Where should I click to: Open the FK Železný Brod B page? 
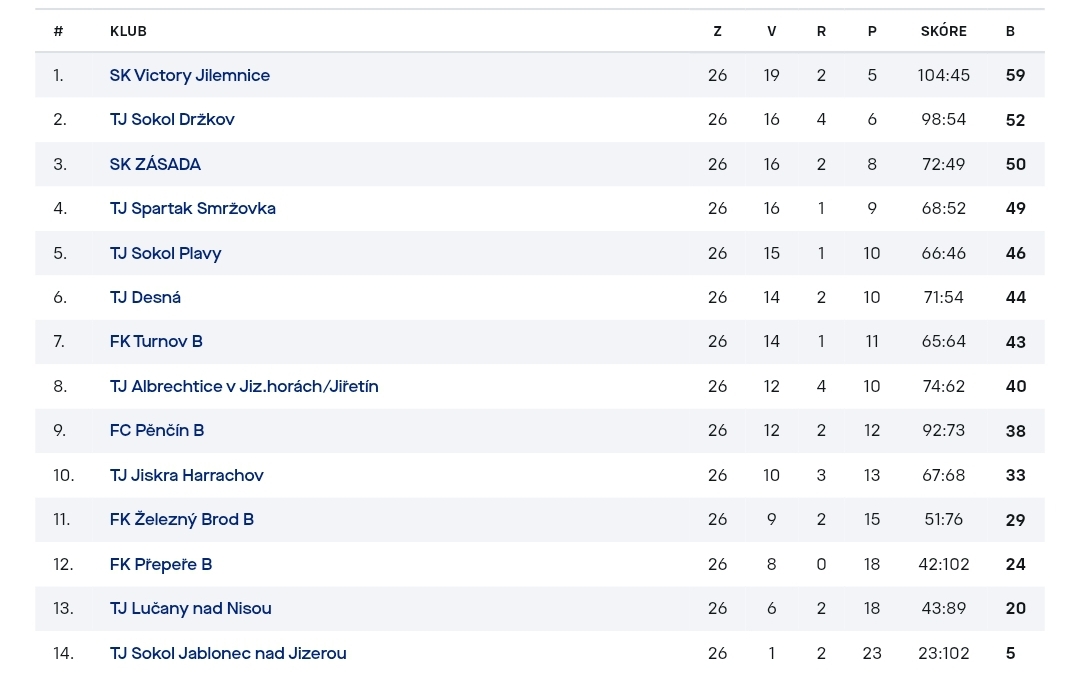[182, 519]
